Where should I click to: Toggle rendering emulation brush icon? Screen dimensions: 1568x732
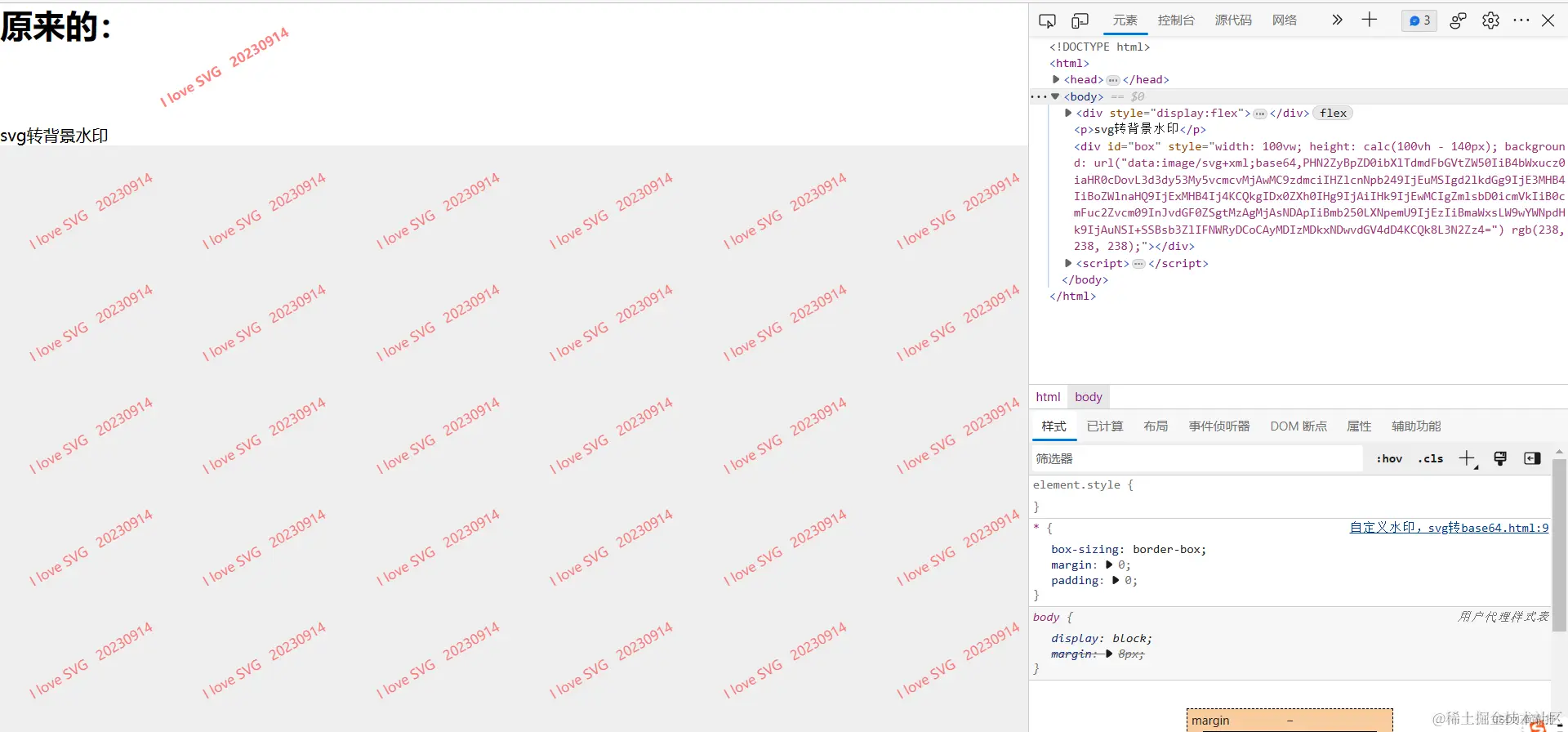click(1500, 459)
